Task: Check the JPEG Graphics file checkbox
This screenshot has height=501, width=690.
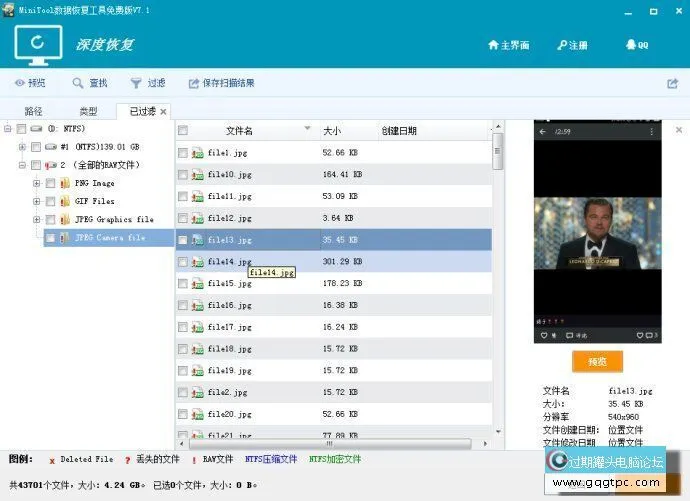Action: click(51, 219)
